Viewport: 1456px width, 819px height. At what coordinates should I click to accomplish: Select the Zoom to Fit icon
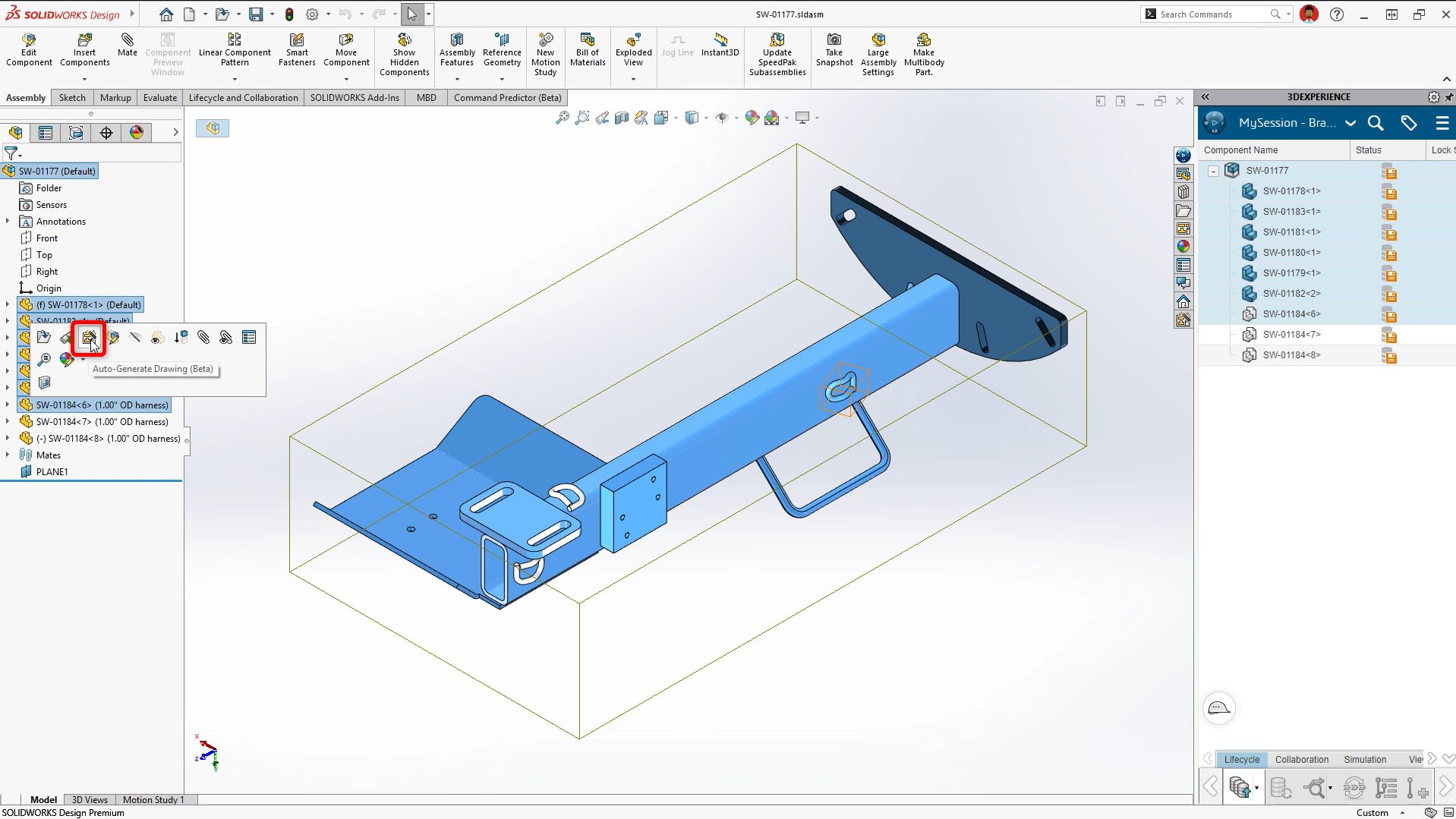point(562,118)
